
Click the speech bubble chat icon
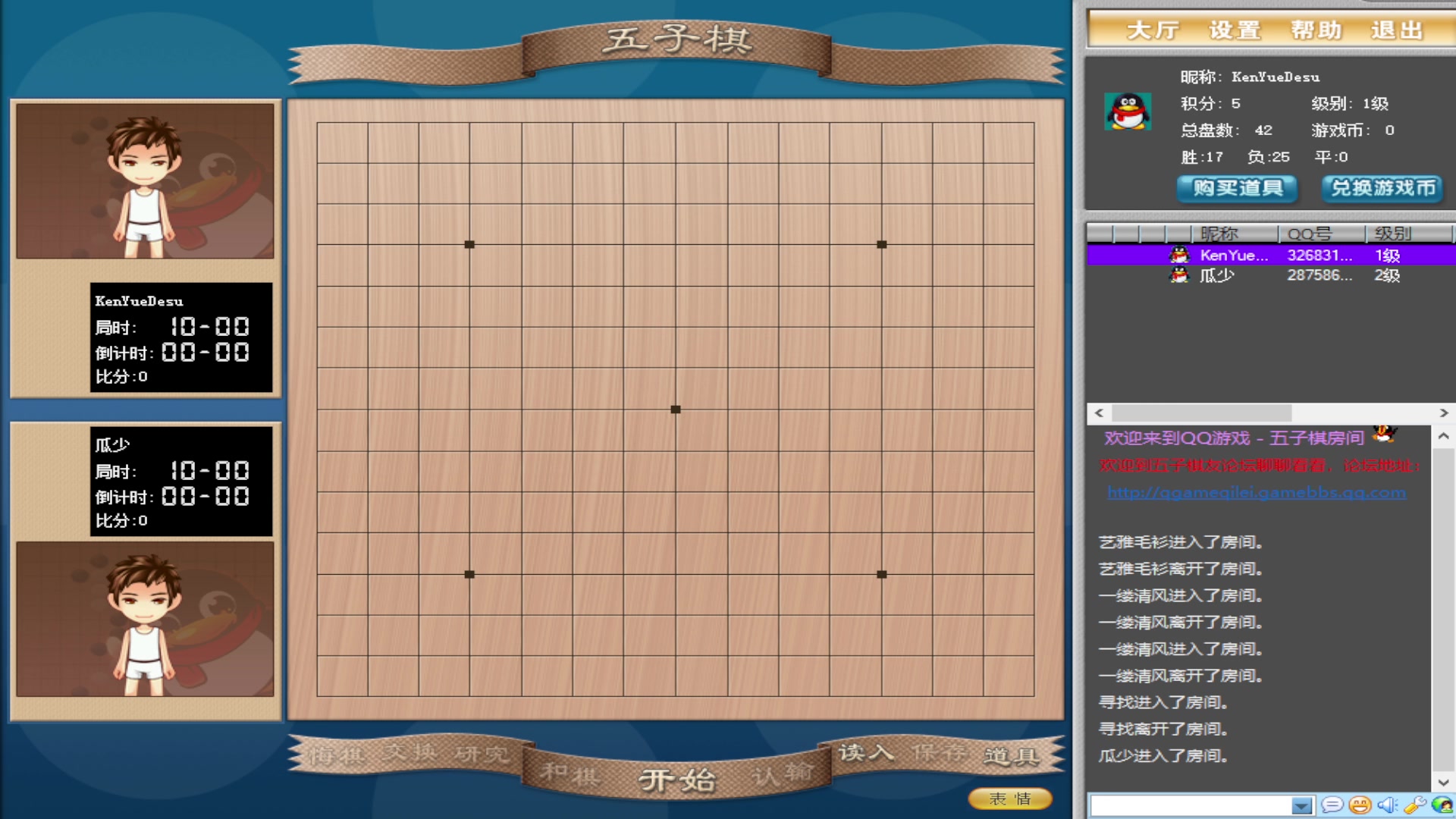point(1331,805)
